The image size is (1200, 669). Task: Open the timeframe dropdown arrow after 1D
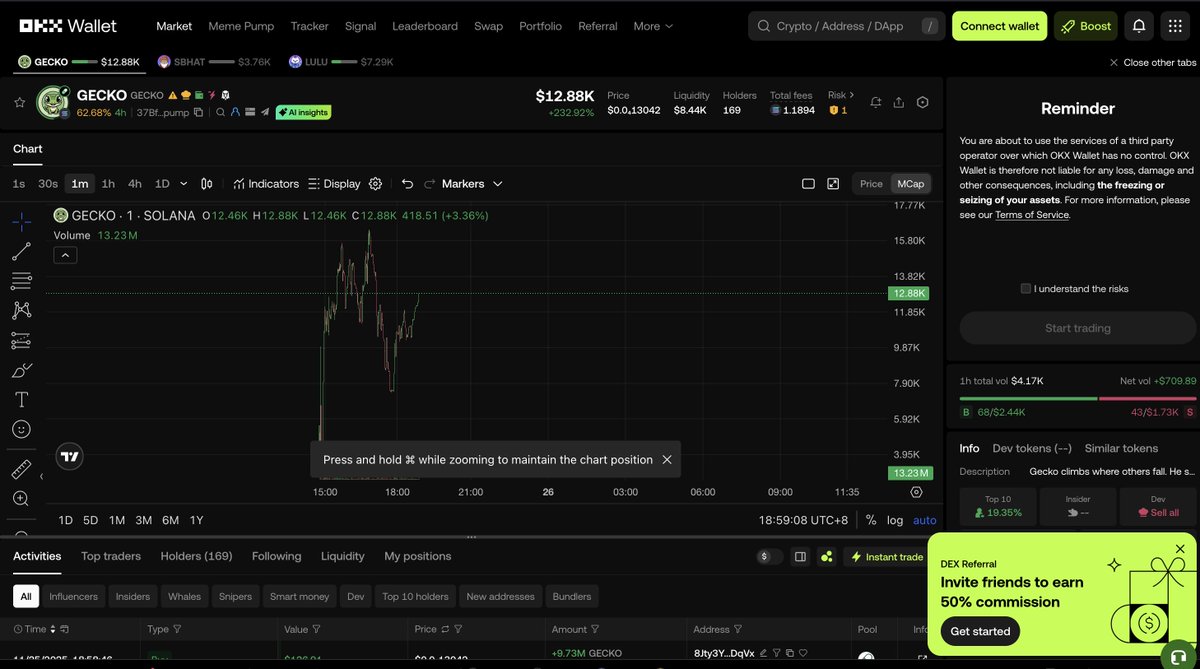[x=184, y=184]
